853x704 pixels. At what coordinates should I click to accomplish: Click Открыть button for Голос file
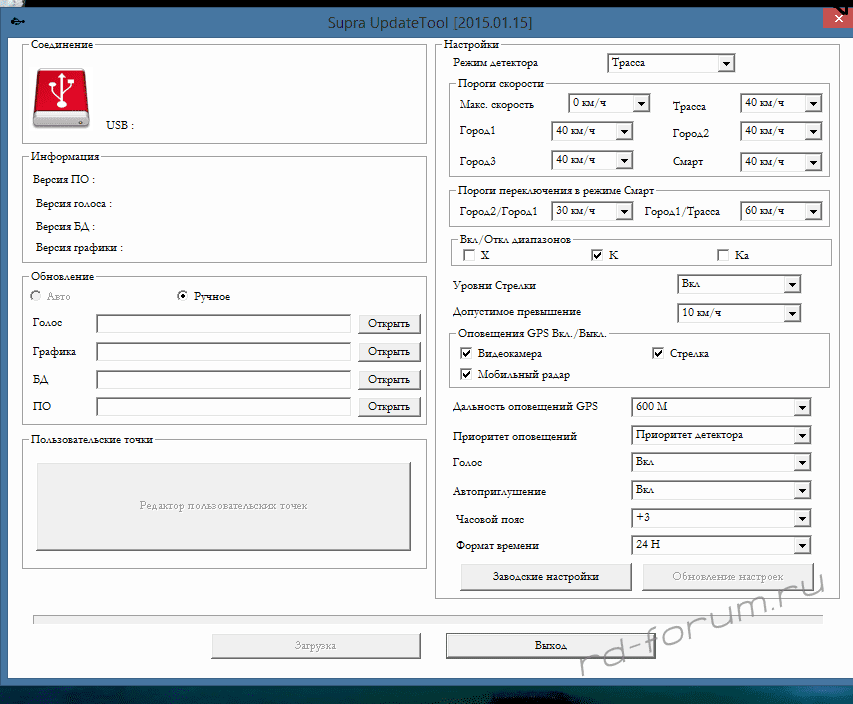click(389, 324)
